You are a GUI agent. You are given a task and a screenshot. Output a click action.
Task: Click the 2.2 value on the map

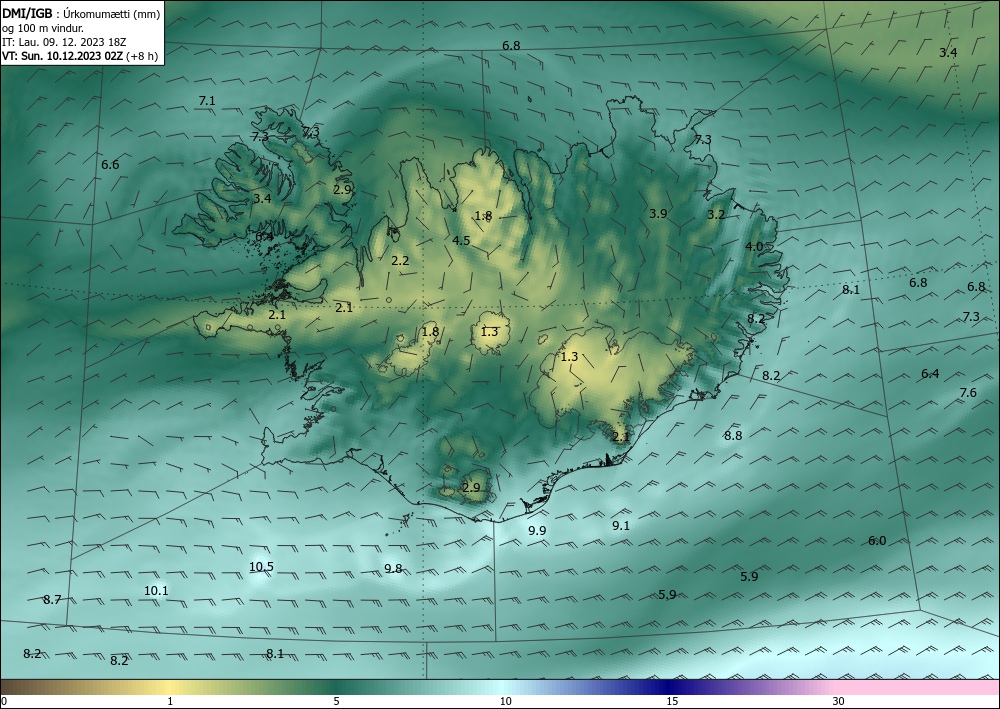400,261
